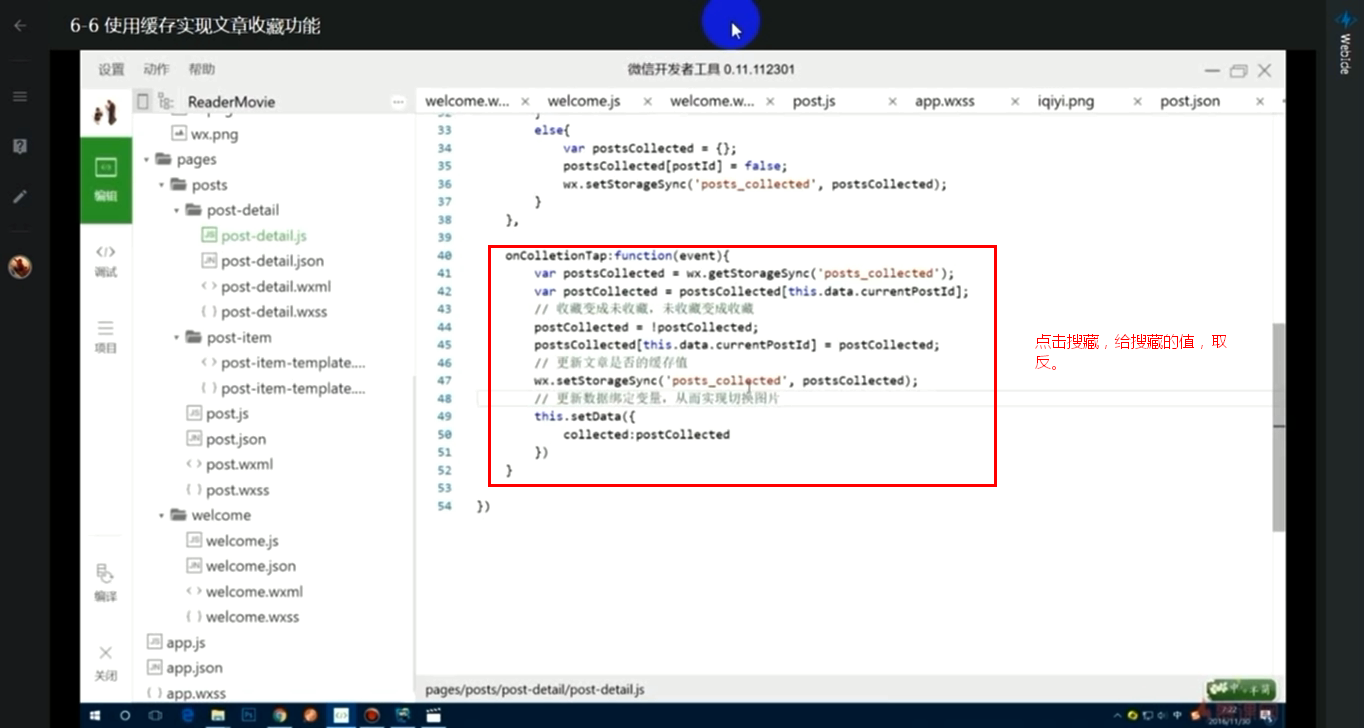Close the app.wxss tab

click(x=1015, y=102)
